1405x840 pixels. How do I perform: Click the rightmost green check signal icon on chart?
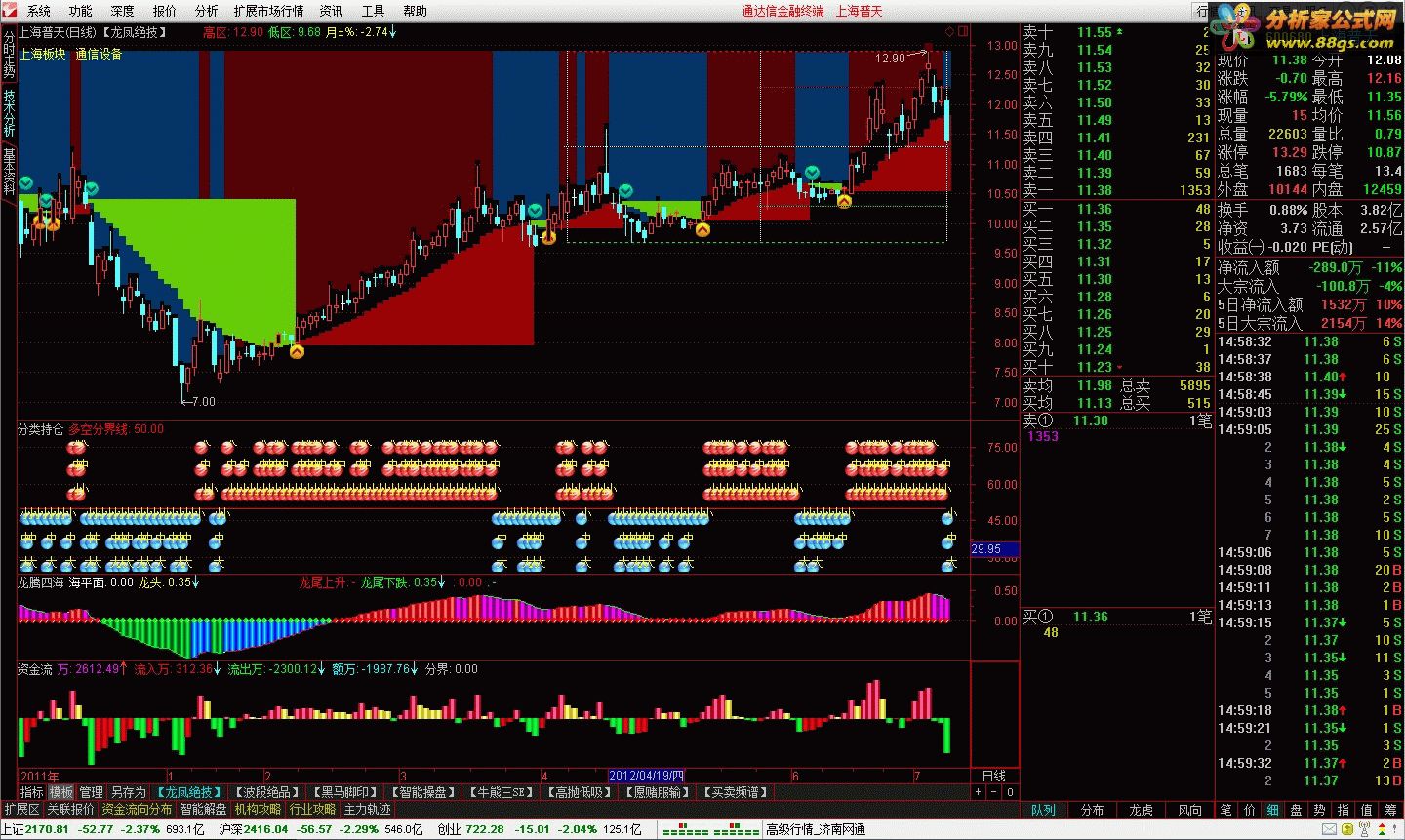[812, 173]
